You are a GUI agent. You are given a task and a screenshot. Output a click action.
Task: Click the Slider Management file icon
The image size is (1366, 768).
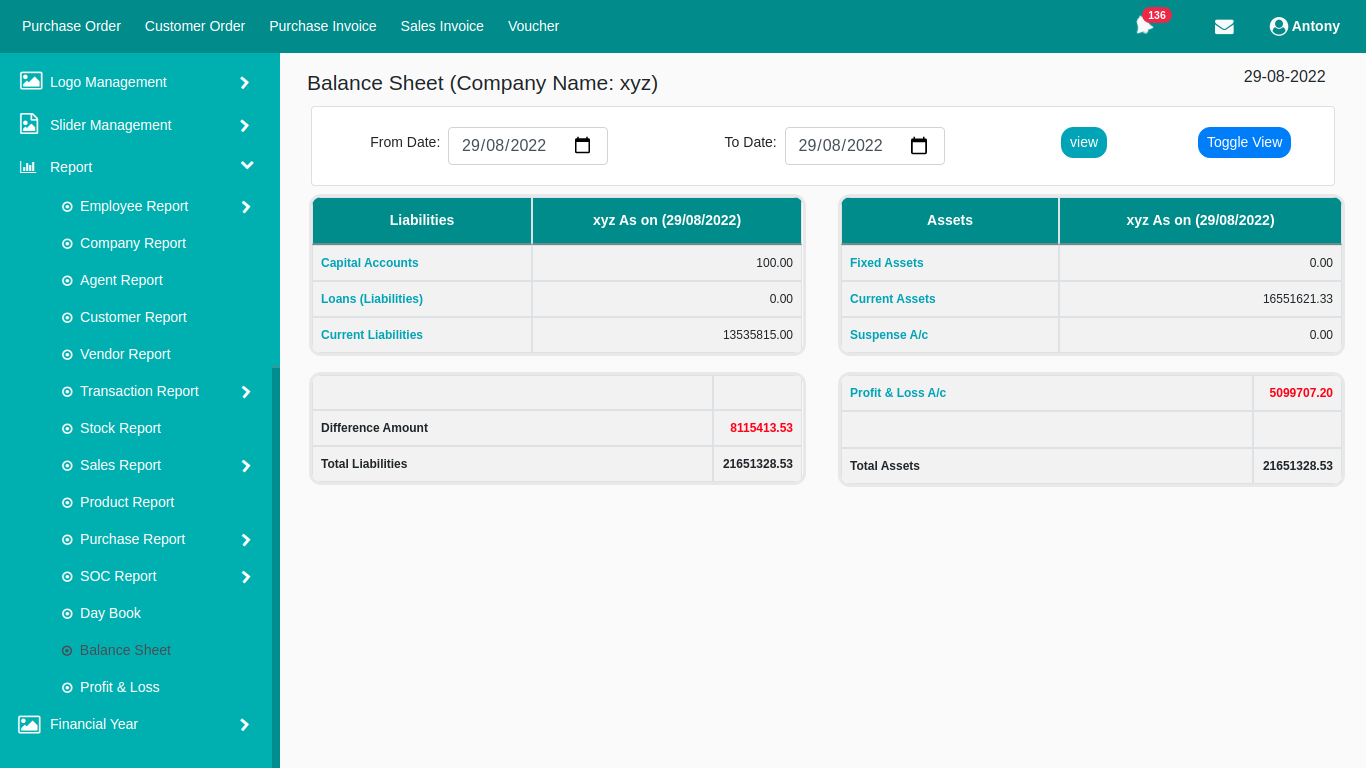30,125
